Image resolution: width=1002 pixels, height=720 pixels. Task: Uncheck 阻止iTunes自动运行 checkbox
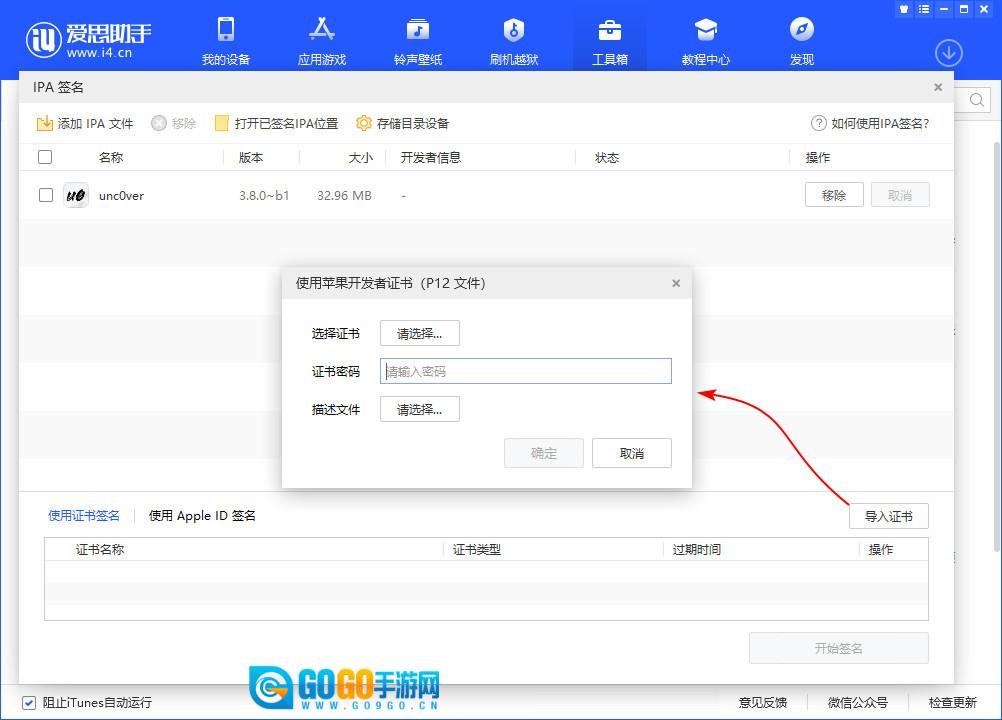click(29, 702)
